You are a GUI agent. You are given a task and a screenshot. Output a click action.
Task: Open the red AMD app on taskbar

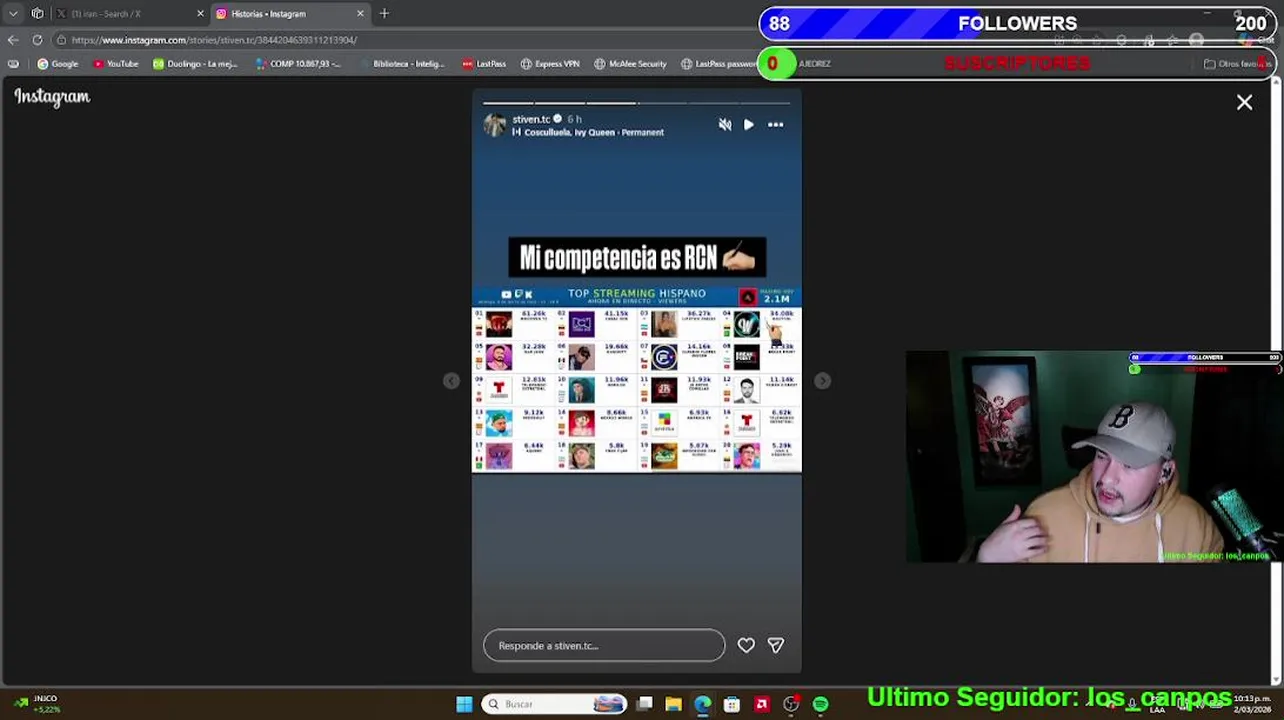[761, 704]
